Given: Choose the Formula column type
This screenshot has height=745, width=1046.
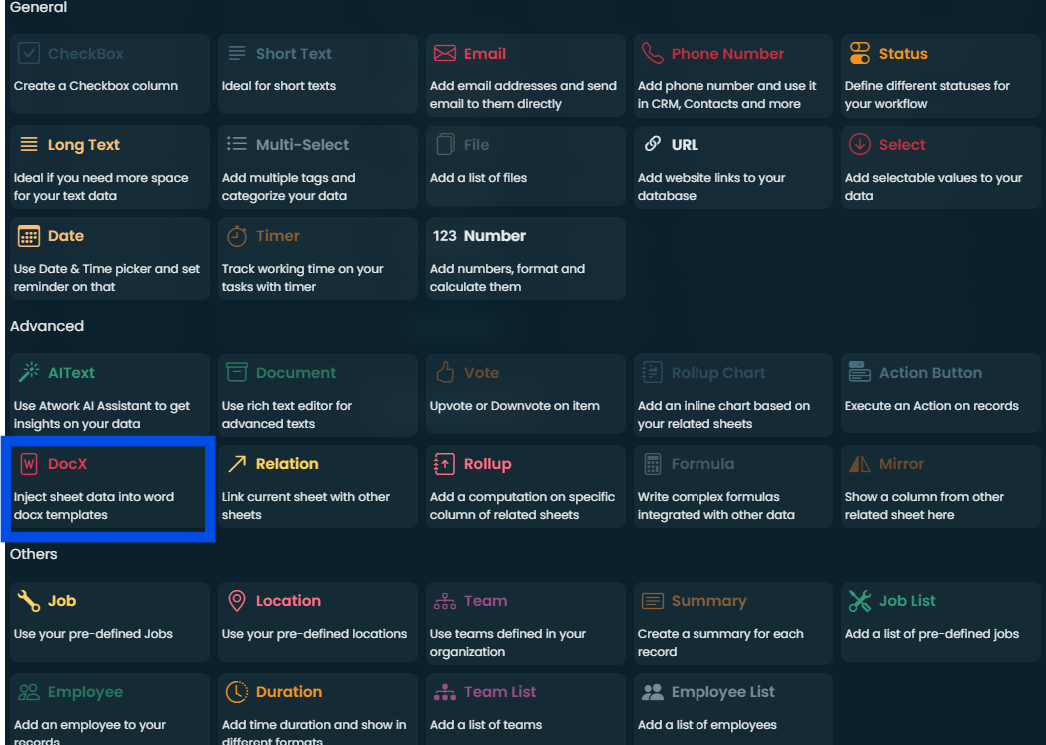Looking at the screenshot, I should [x=733, y=487].
